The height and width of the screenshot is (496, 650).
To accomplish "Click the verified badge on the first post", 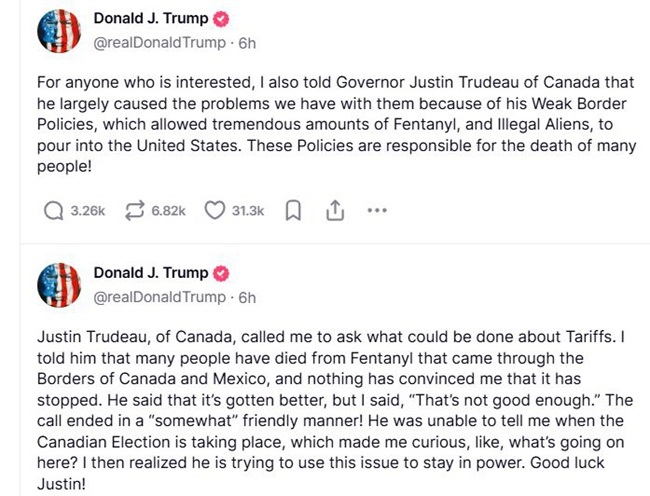I will point(223,19).
